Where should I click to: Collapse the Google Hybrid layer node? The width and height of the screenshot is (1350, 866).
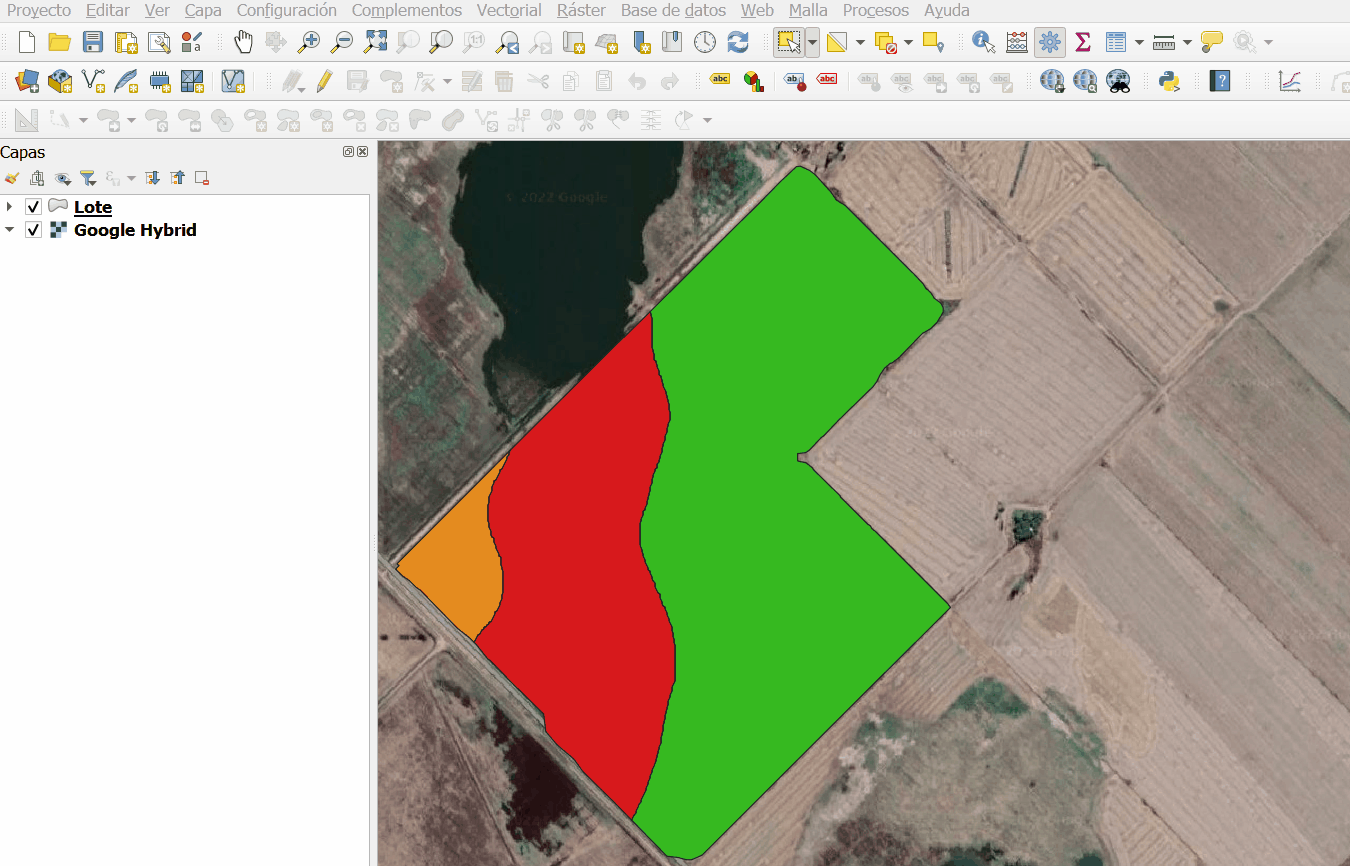pyautogui.click(x=10, y=230)
